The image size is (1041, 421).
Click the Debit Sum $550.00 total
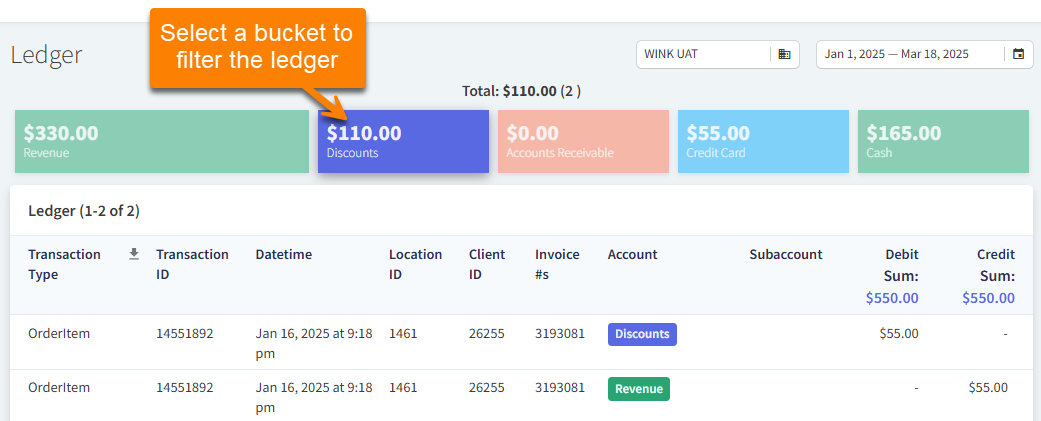coord(891,298)
